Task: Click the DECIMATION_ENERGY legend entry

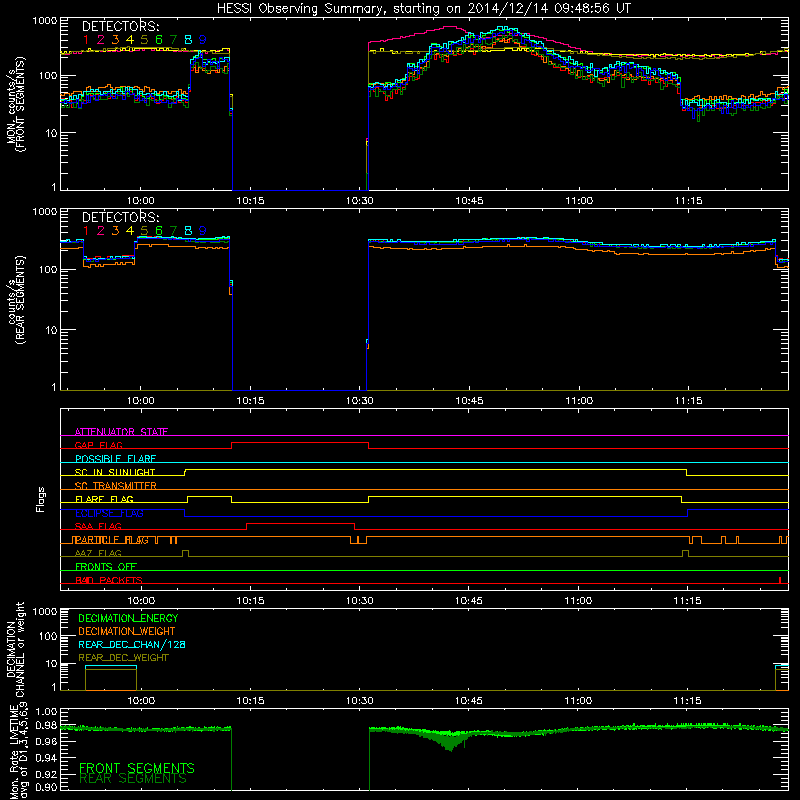Action: point(128,618)
